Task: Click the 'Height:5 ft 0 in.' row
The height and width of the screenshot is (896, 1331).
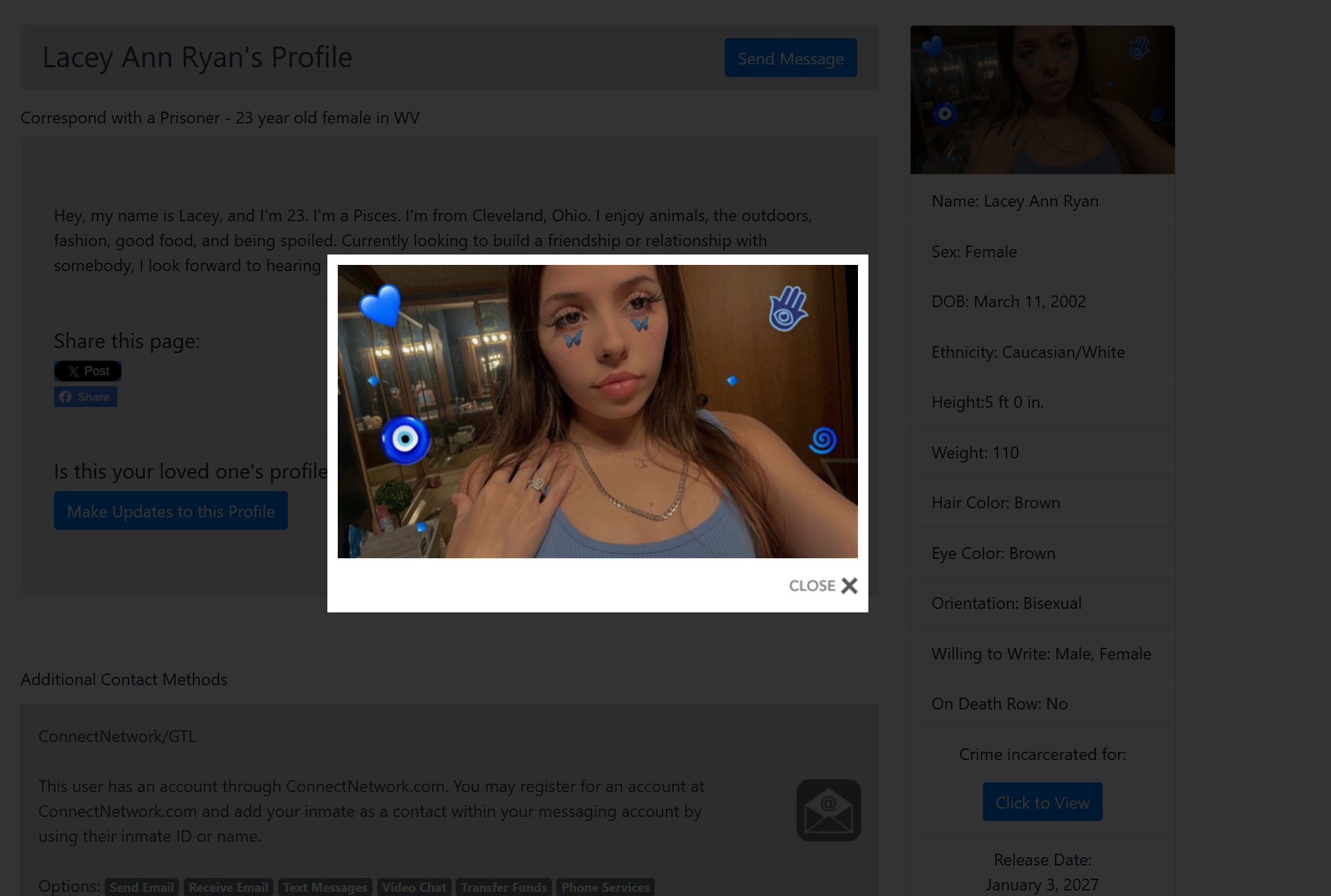Action: (x=1042, y=402)
